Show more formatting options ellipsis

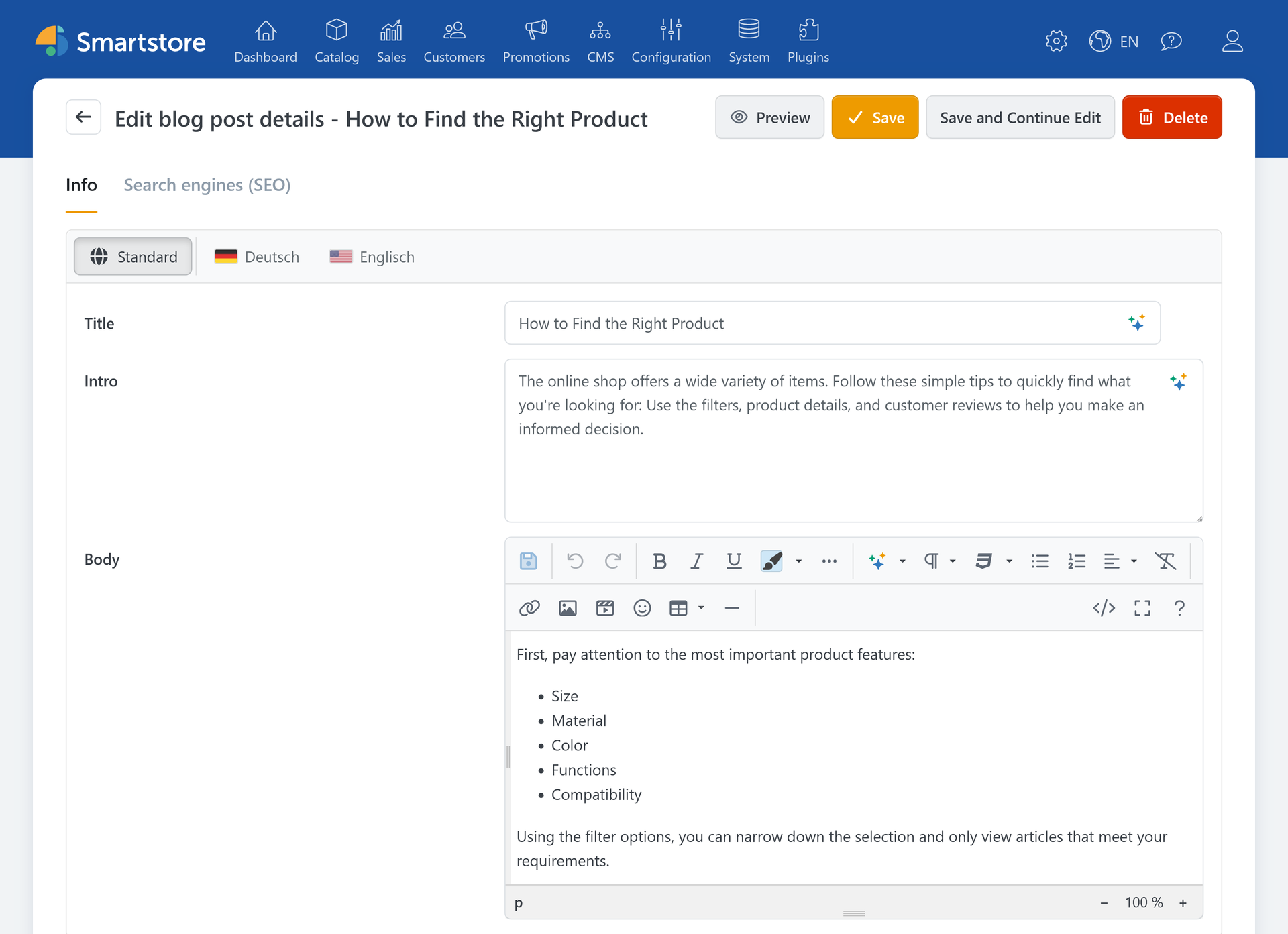pyautogui.click(x=829, y=561)
